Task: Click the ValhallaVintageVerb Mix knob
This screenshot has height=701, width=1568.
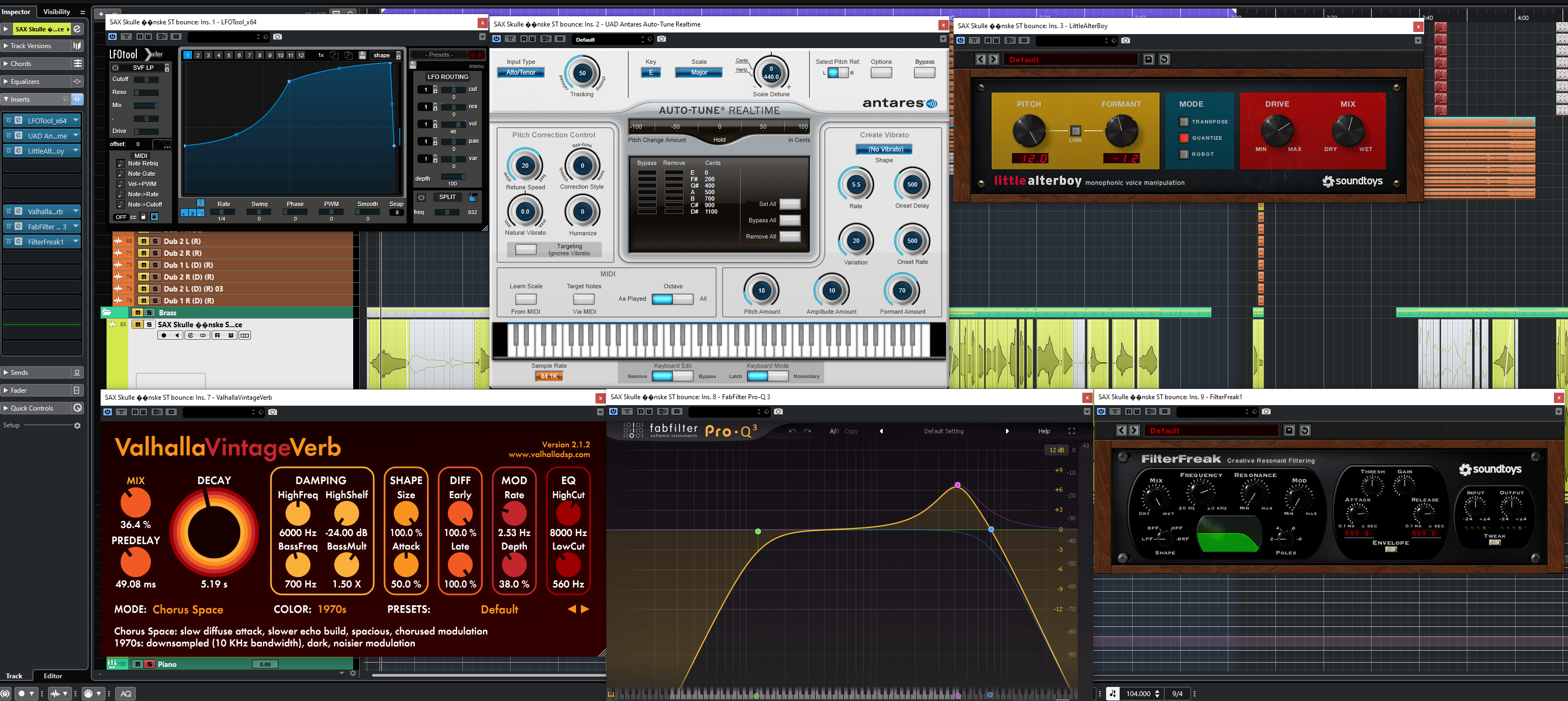Action: (135, 502)
